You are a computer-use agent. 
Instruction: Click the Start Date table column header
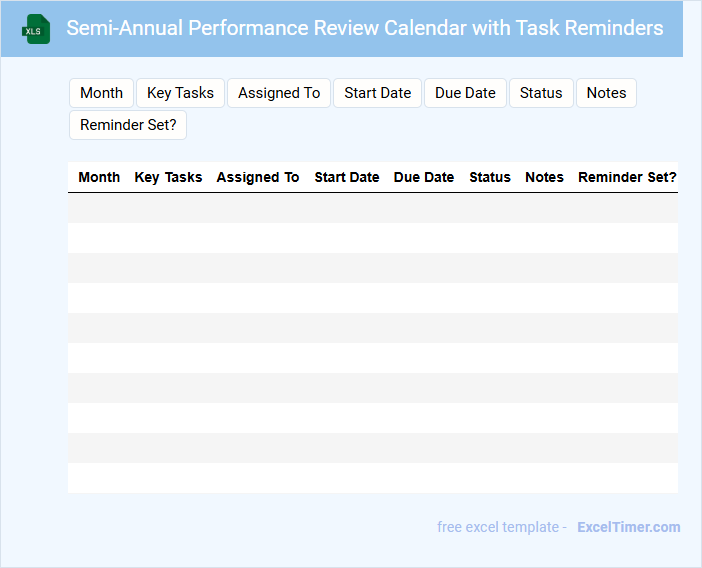[346, 177]
